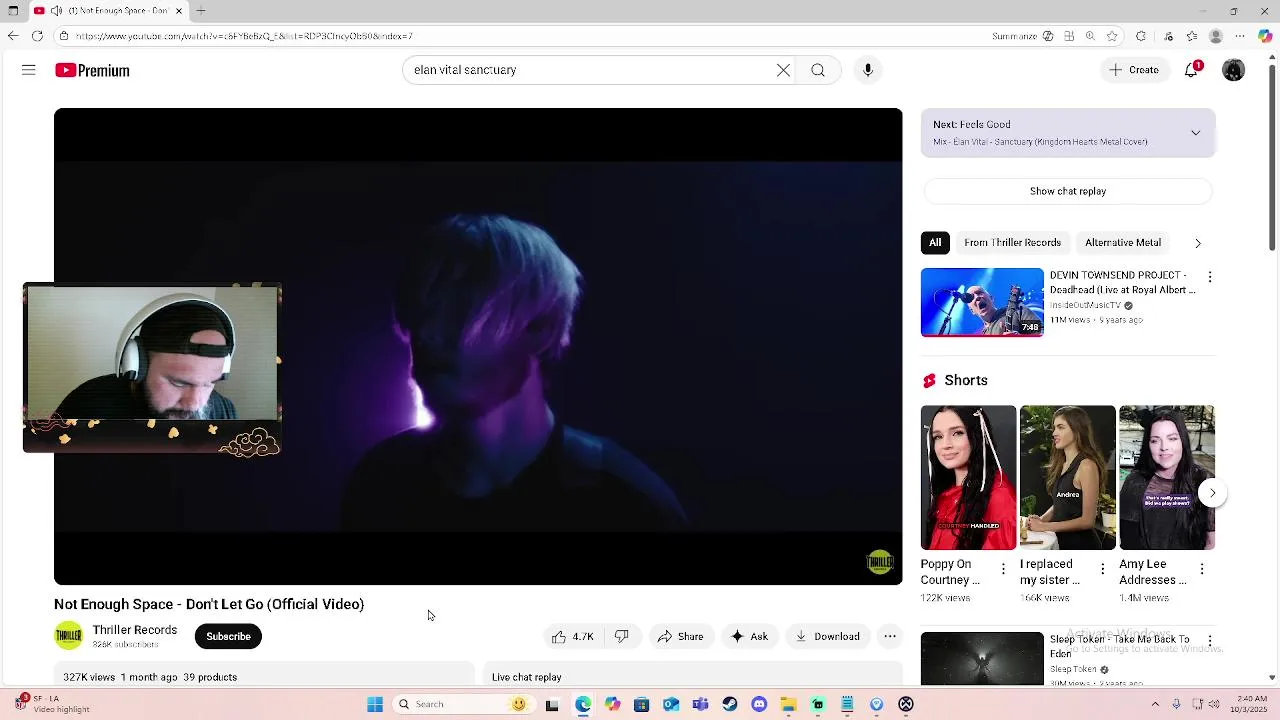Image resolution: width=1280 pixels, height=720 pixels.
Task: Open YouTube notifications bell
Action: [1192, 70]
